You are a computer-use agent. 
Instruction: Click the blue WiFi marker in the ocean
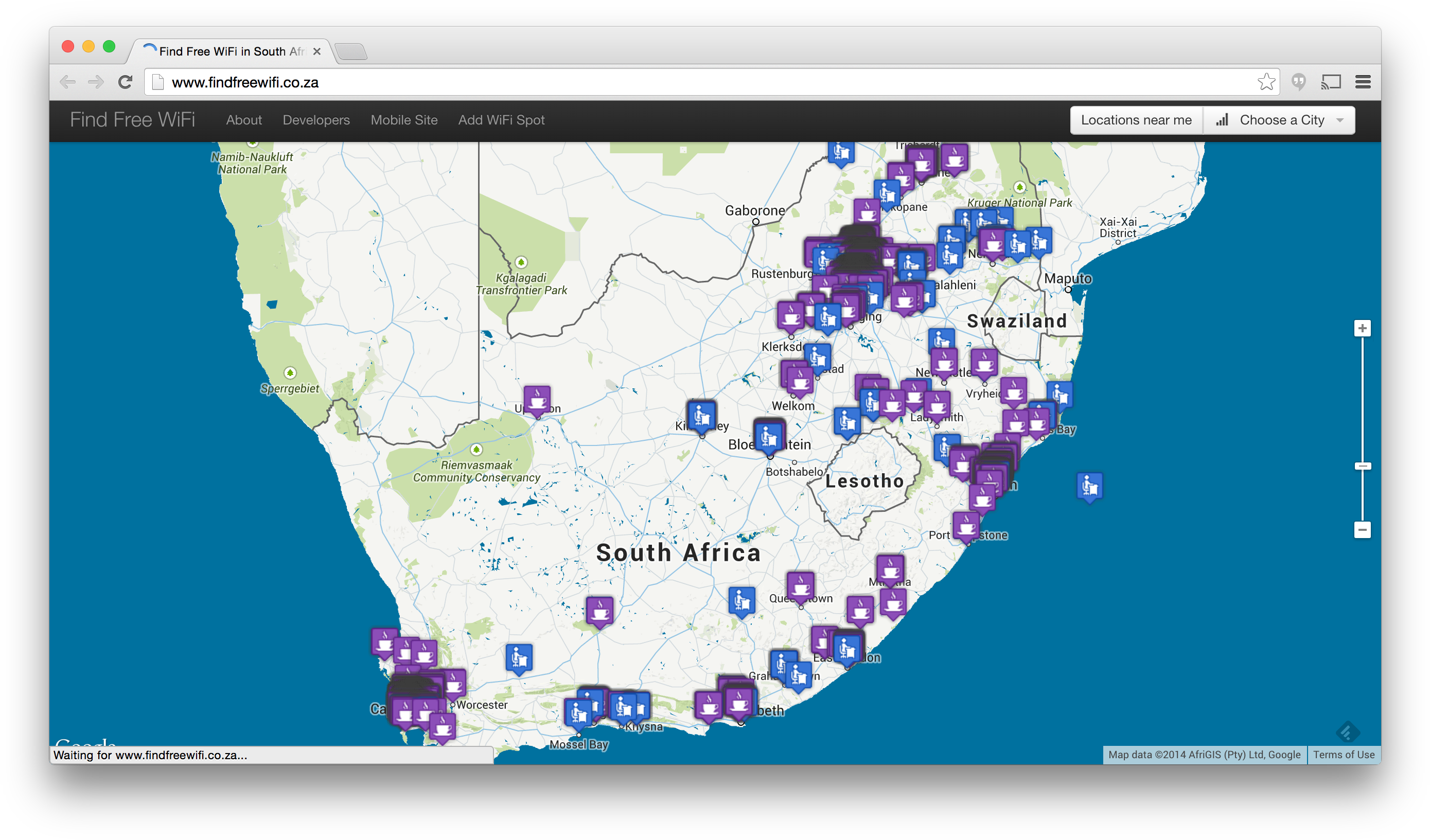pyautogui.click(x=1089, y=486)
